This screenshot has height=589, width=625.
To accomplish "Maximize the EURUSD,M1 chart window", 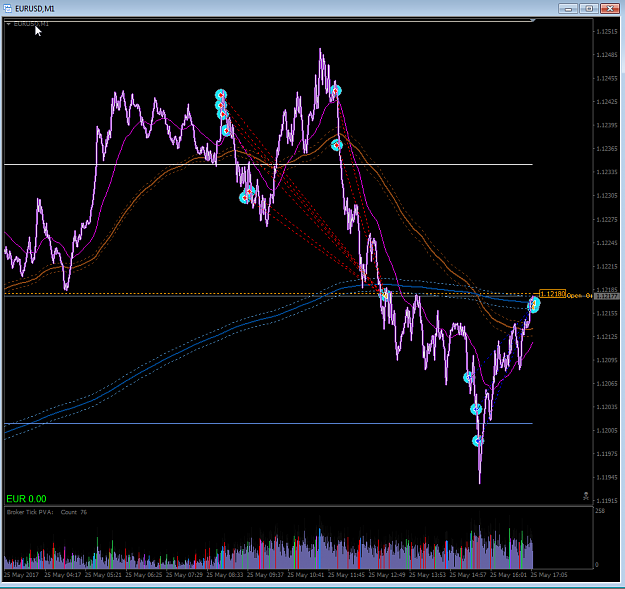I will [x=589, y=8].
